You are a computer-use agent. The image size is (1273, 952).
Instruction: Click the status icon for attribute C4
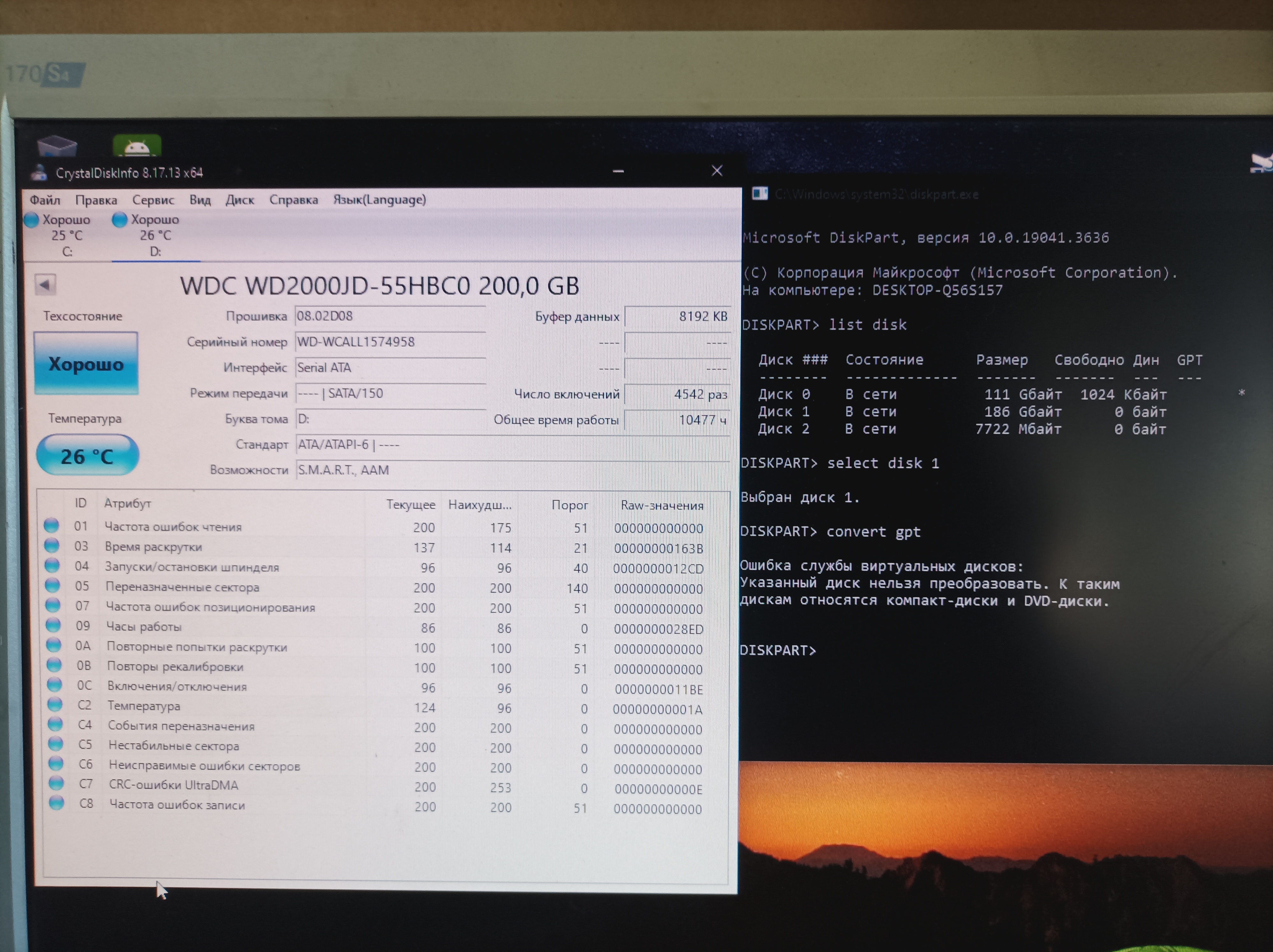[x=55, y=724]
